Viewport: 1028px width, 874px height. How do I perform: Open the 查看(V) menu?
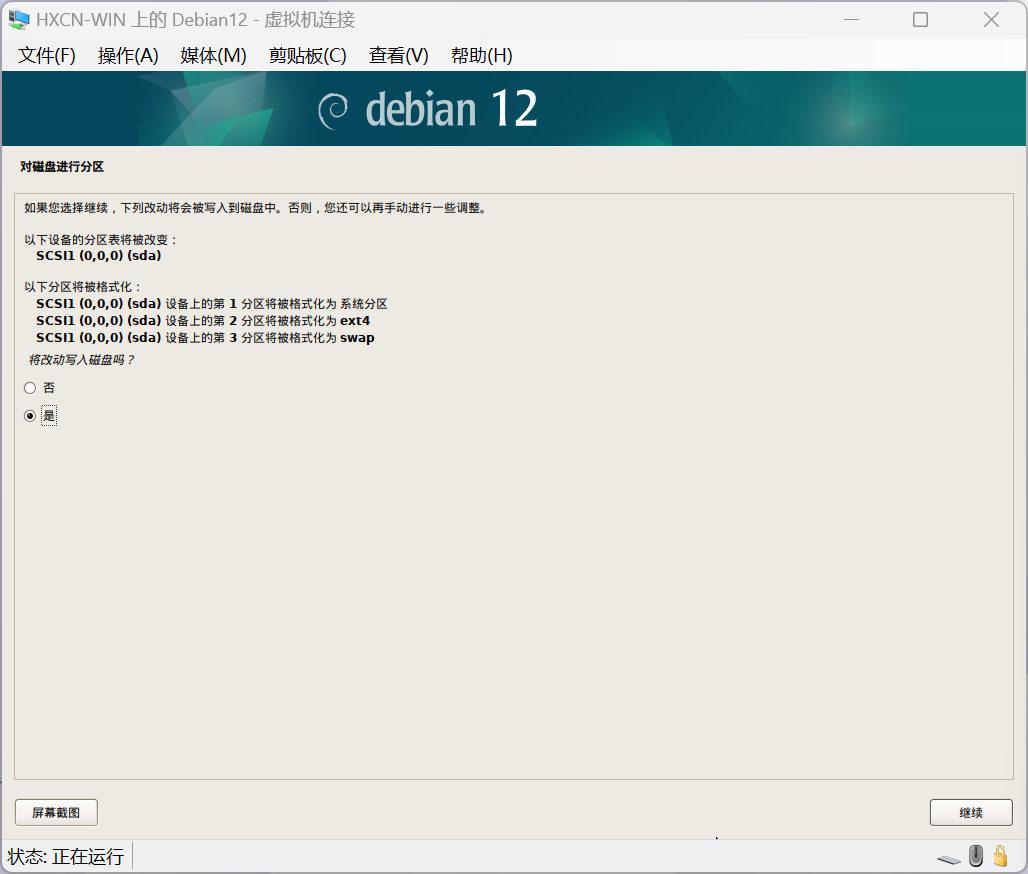[399, 56]
